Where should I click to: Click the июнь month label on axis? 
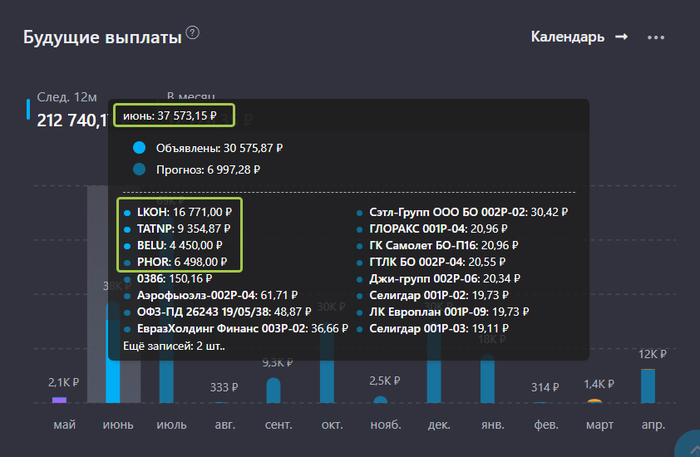118,425
